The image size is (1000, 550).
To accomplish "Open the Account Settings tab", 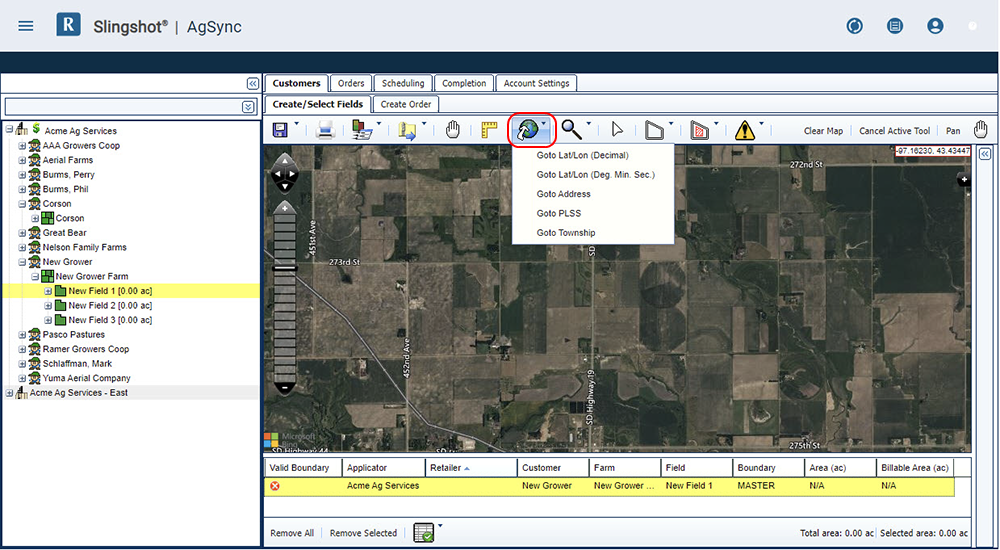I will [x=536, y=84].
